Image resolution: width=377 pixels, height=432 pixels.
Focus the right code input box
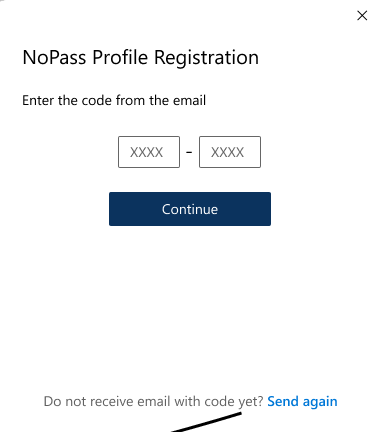pos(230,152)
